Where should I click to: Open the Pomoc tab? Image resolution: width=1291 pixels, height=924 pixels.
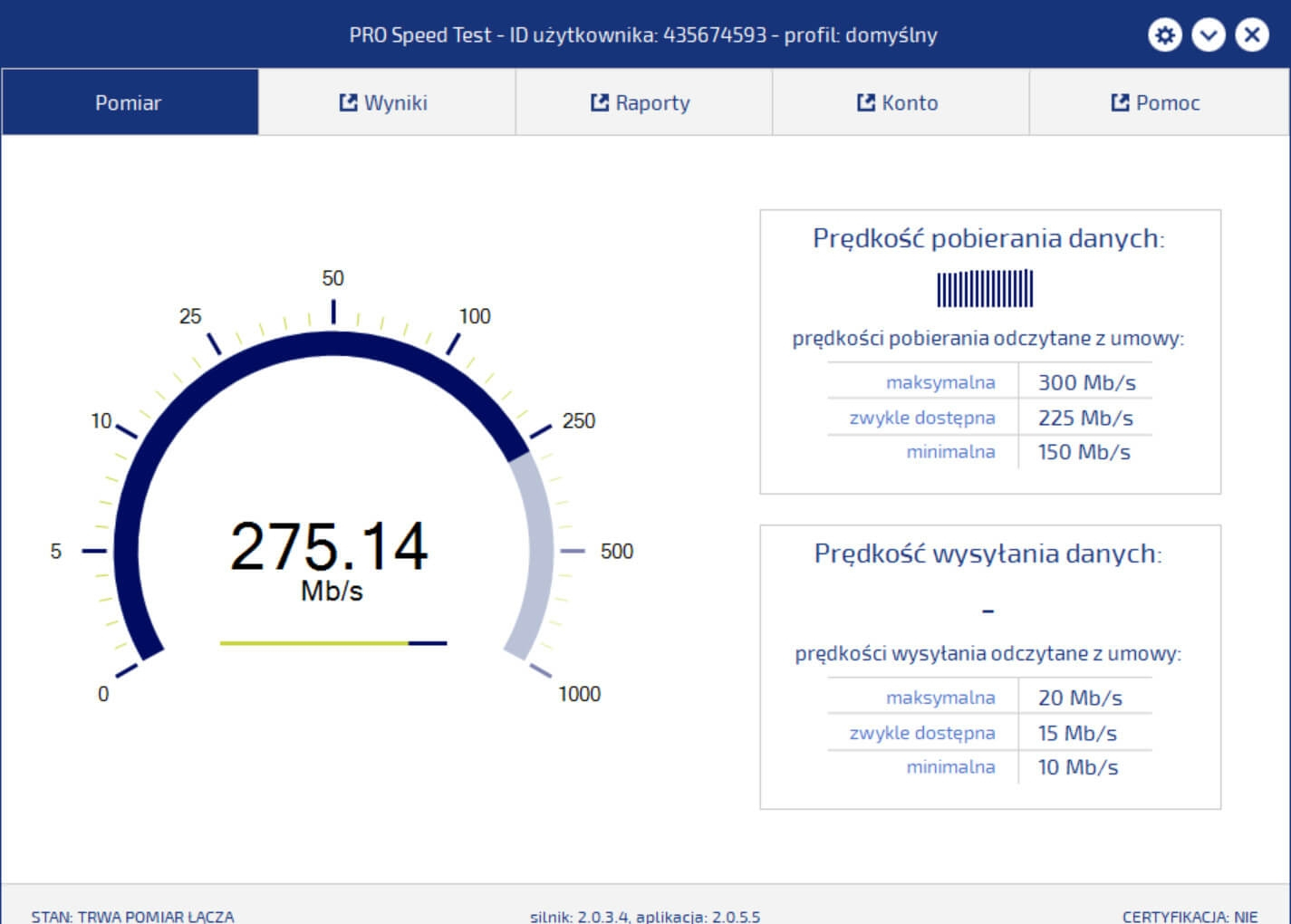coord(1159,102)
